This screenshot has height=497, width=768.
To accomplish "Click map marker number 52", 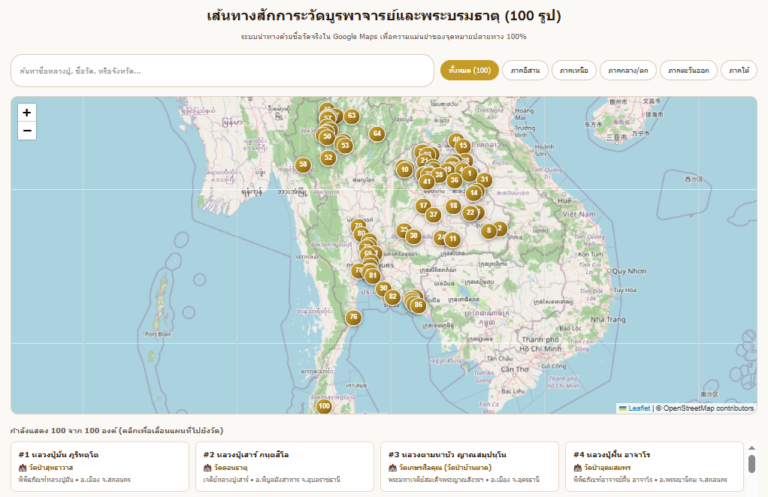I will [328, 158].
